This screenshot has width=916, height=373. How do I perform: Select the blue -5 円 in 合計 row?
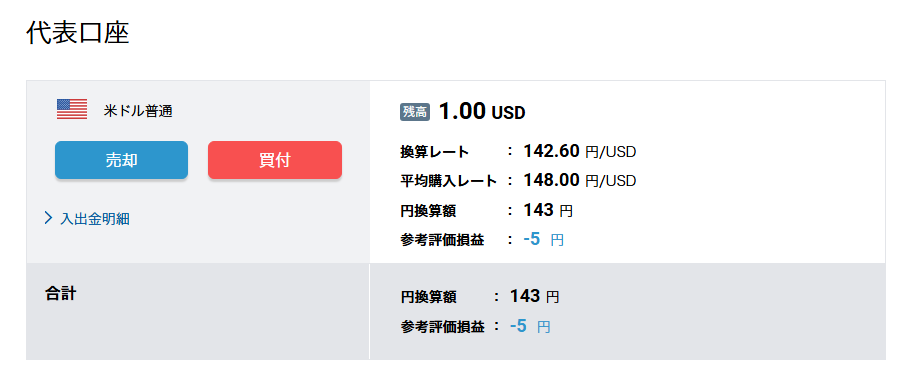point(530,326)
